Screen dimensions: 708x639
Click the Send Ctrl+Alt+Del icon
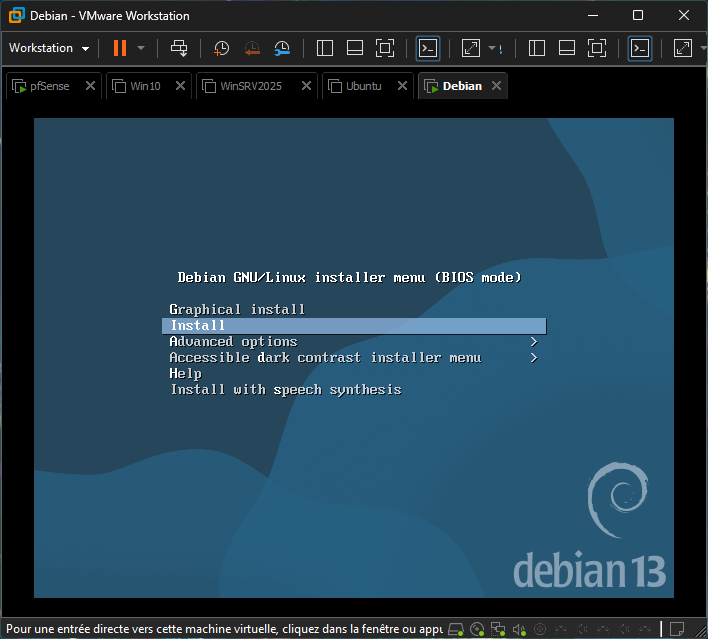pos(179,48)
